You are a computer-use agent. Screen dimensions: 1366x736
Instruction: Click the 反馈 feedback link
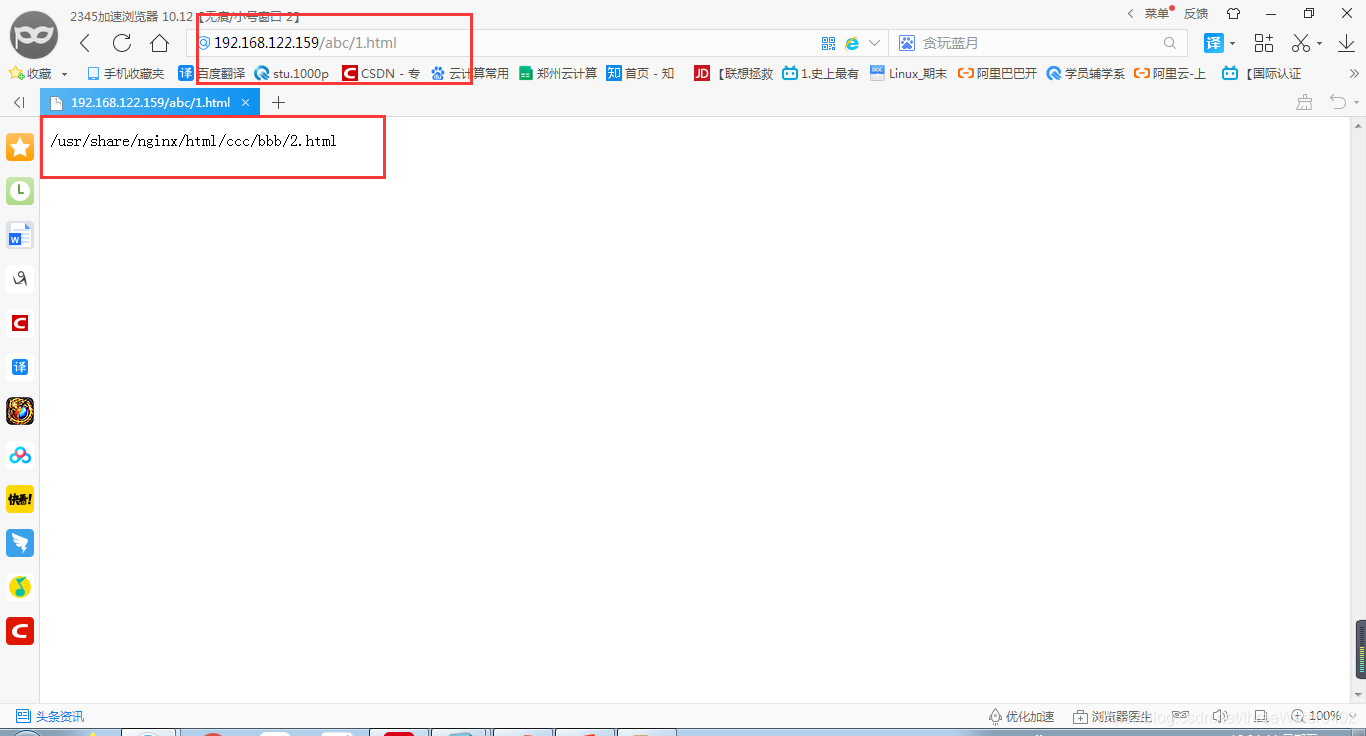1196,14
